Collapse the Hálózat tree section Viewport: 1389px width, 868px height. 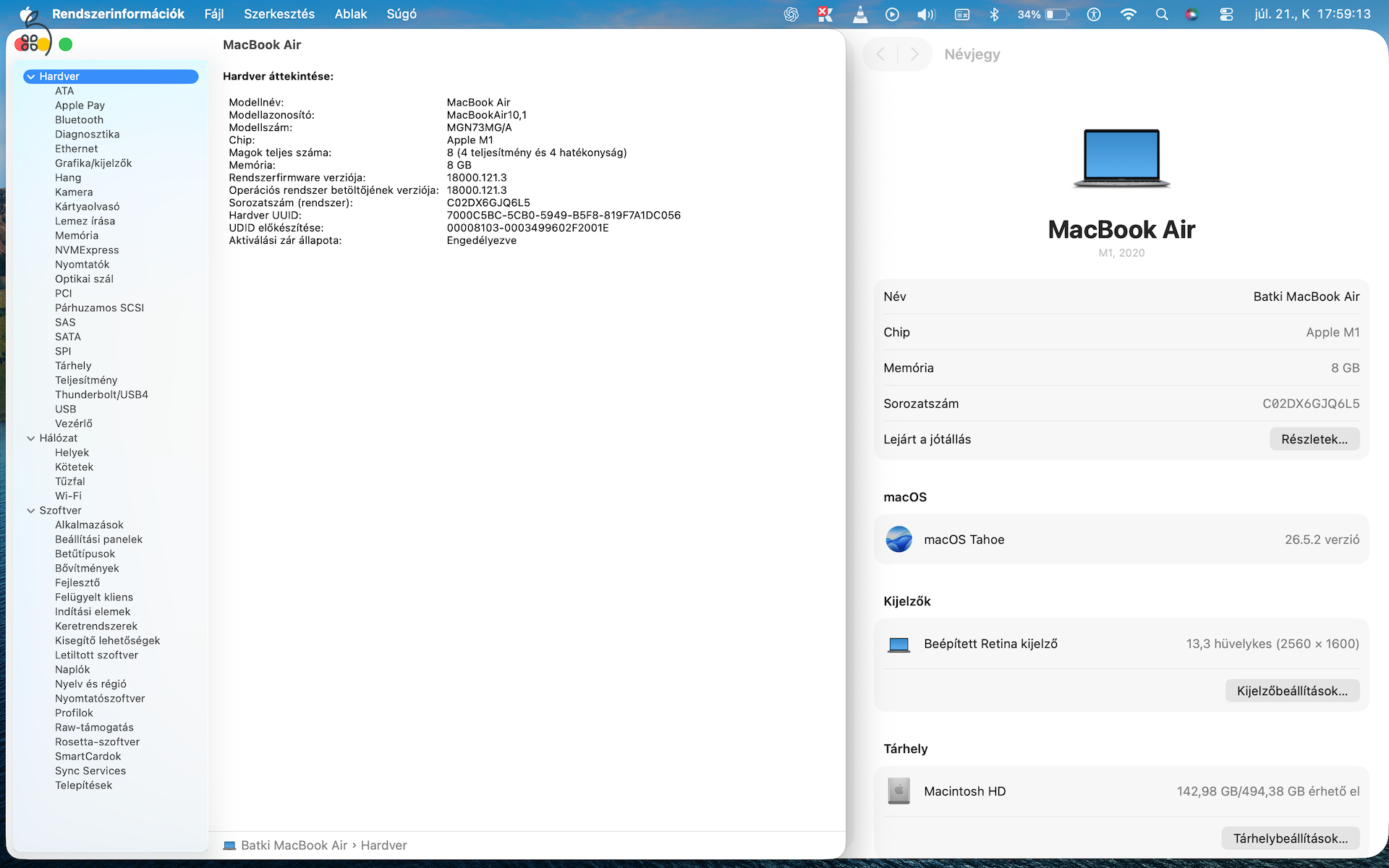[x=31, y=438]
